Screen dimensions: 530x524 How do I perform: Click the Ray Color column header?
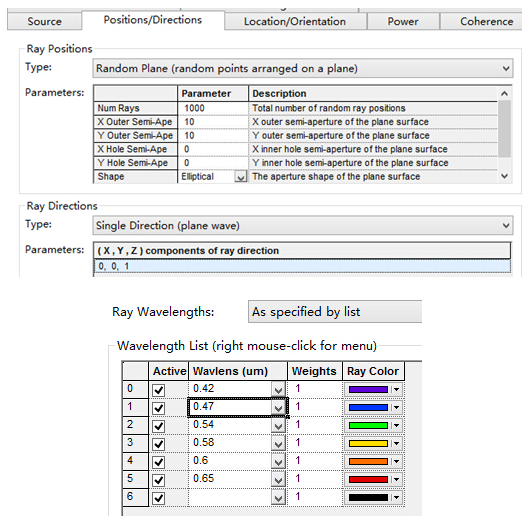[373, 371]
